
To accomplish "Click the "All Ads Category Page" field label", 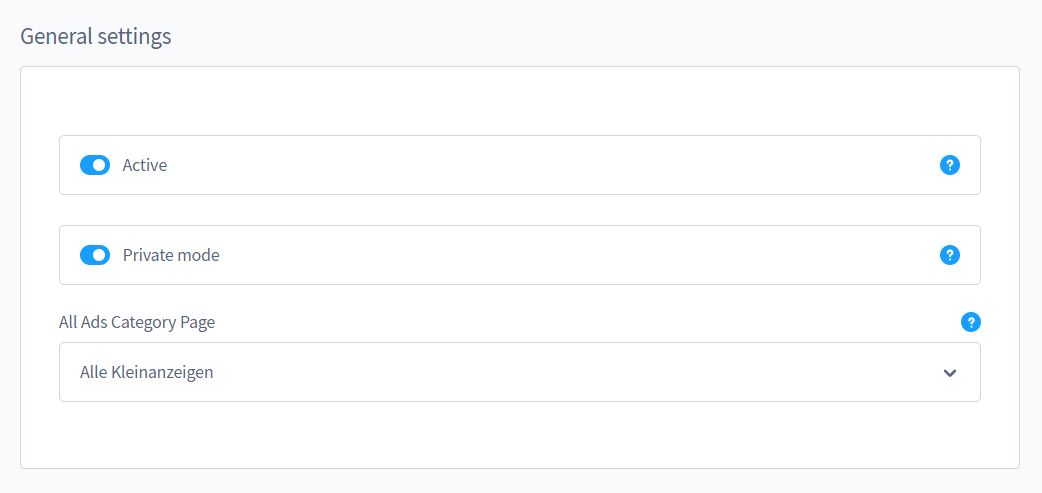I will coord(137,322).
